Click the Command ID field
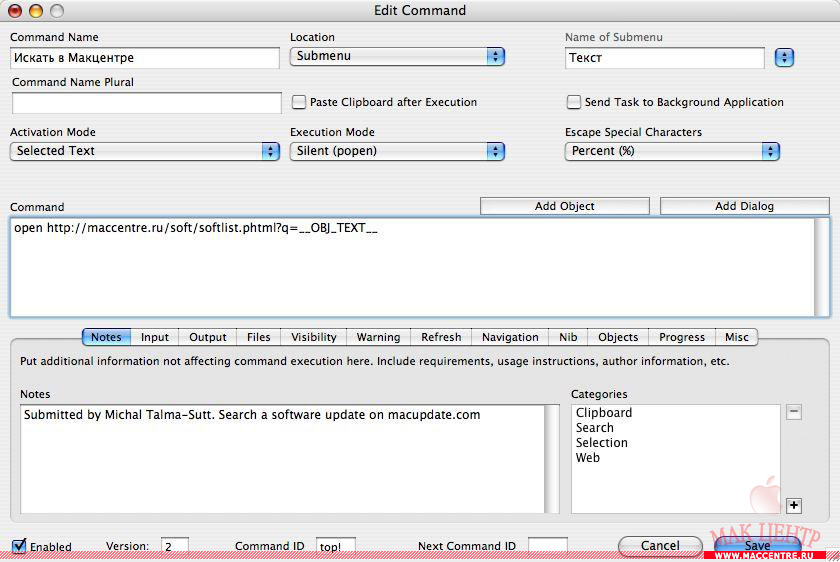The width and height of the screenshot is (840, 562). pyautogui.click(x=336, y=546)
